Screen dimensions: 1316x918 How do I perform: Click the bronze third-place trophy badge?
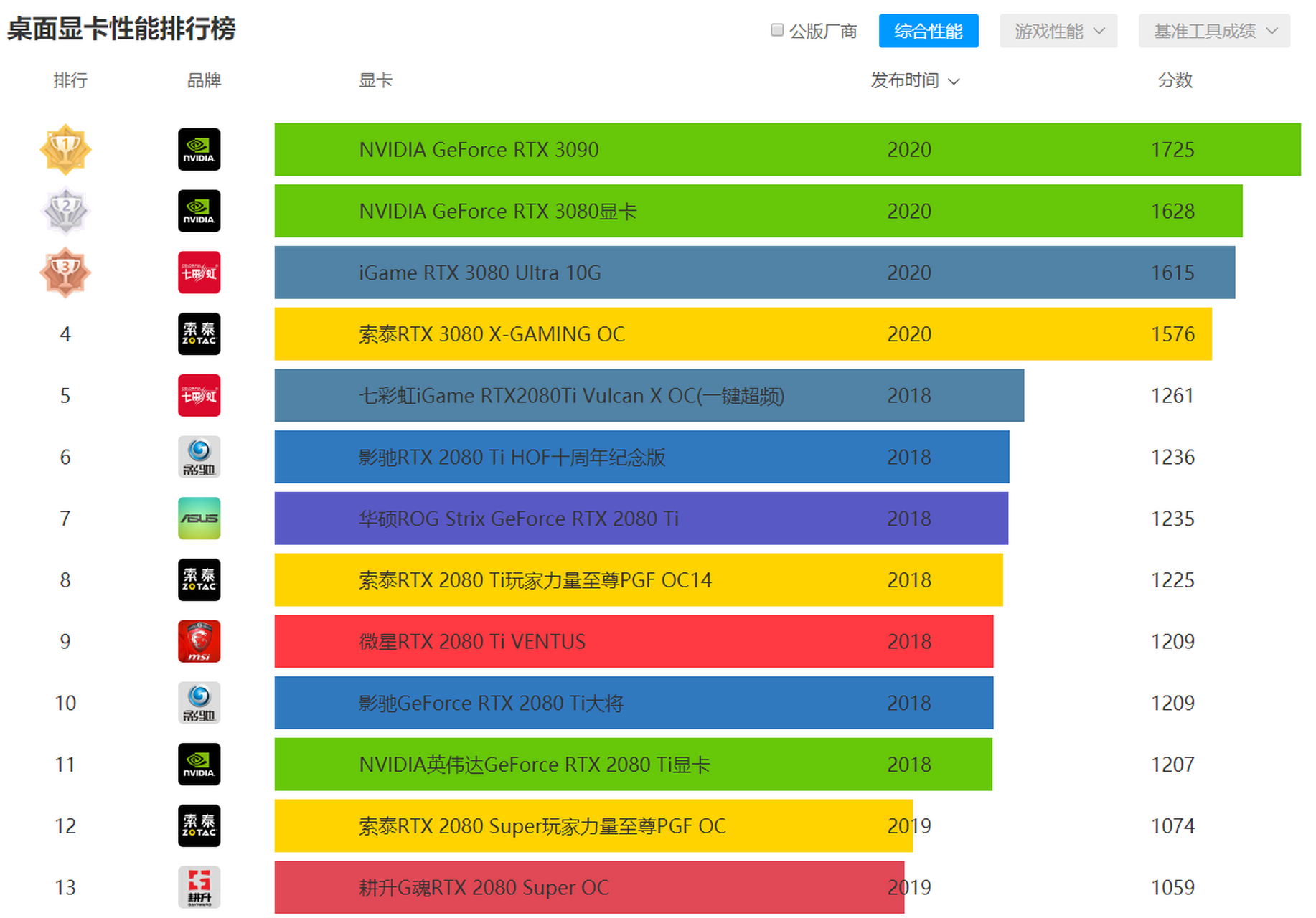coord(65,273)
